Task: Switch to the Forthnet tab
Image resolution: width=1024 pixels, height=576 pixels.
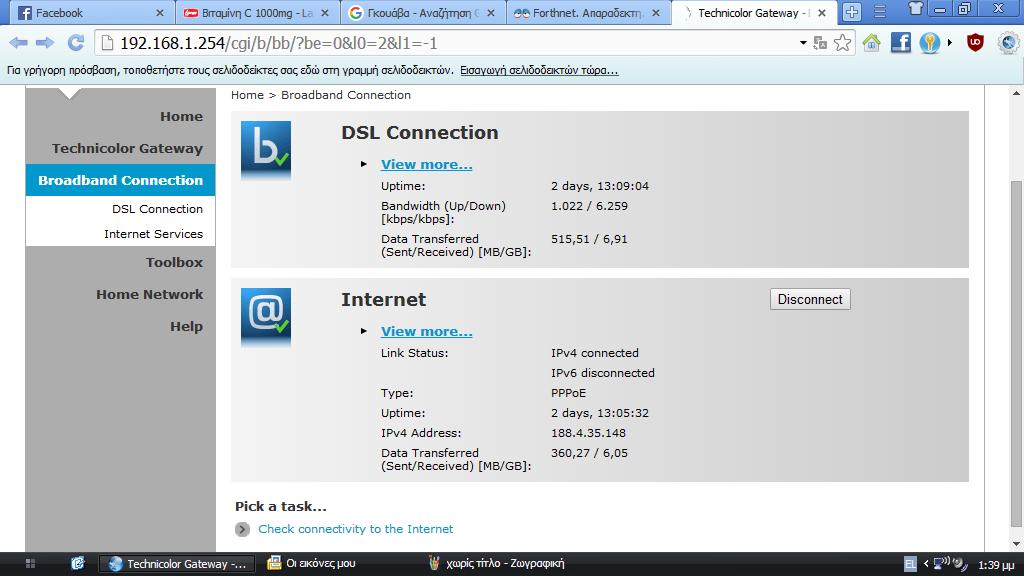Action: tap(588, 12)
